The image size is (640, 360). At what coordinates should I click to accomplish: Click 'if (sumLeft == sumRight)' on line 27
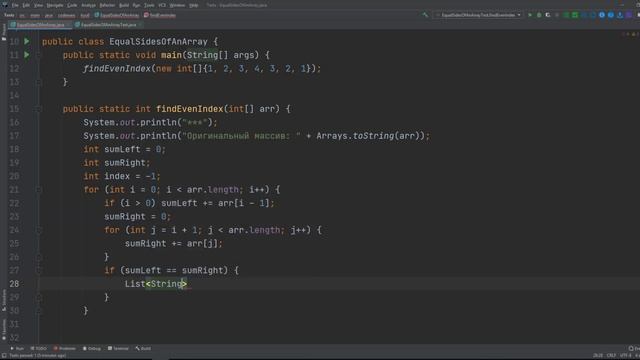tap(166, 270)
